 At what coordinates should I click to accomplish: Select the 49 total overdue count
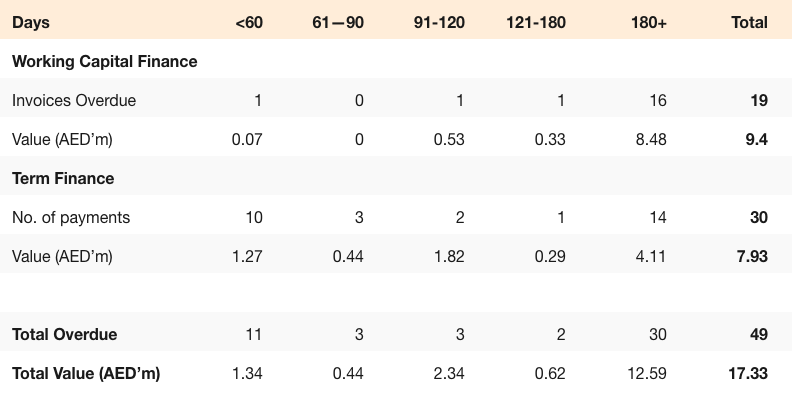coord(759,334)
